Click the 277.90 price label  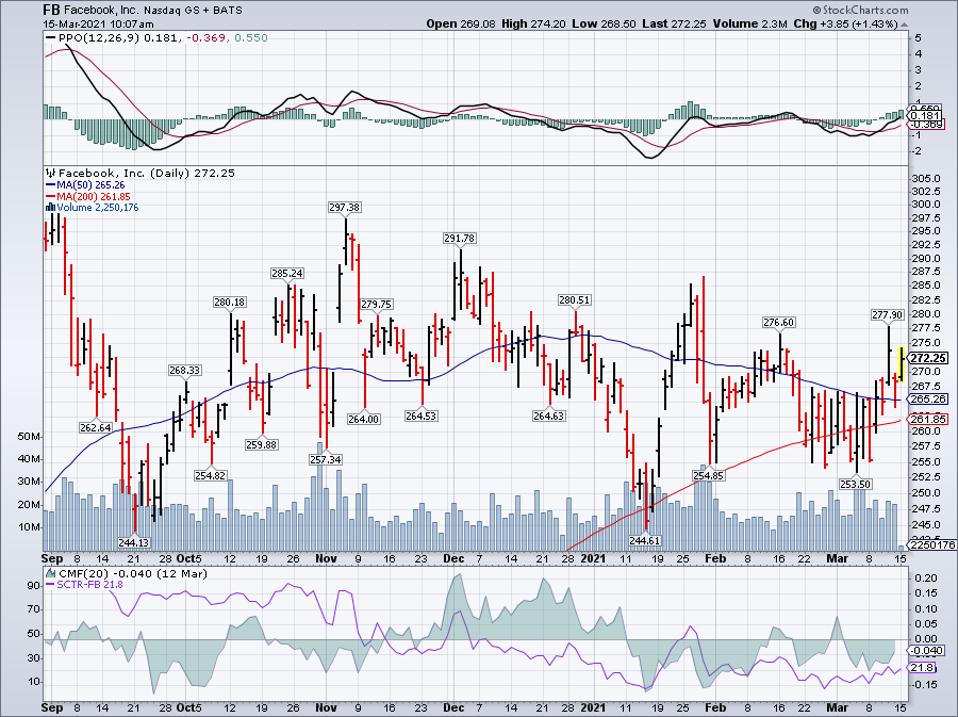[x=887, y=315]
